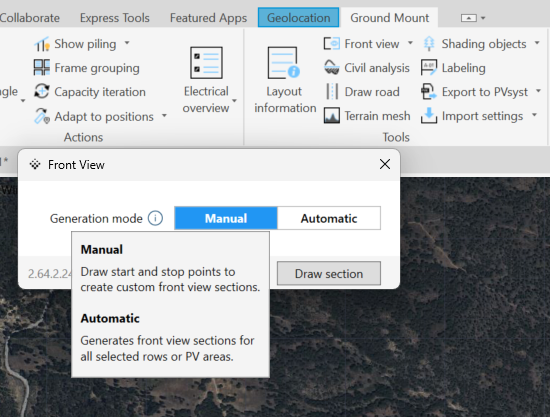Open the Express Tools tab

[115, 18]
